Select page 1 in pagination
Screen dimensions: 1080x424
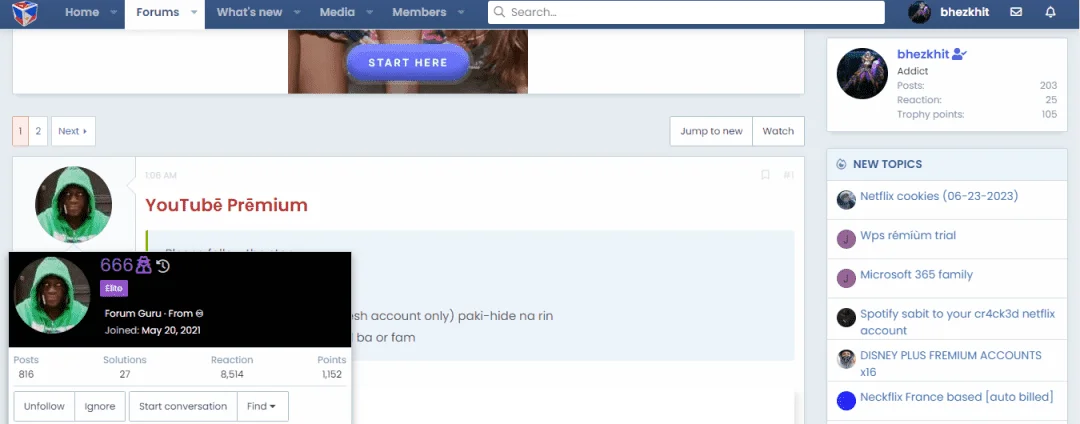tap(21, 131)
